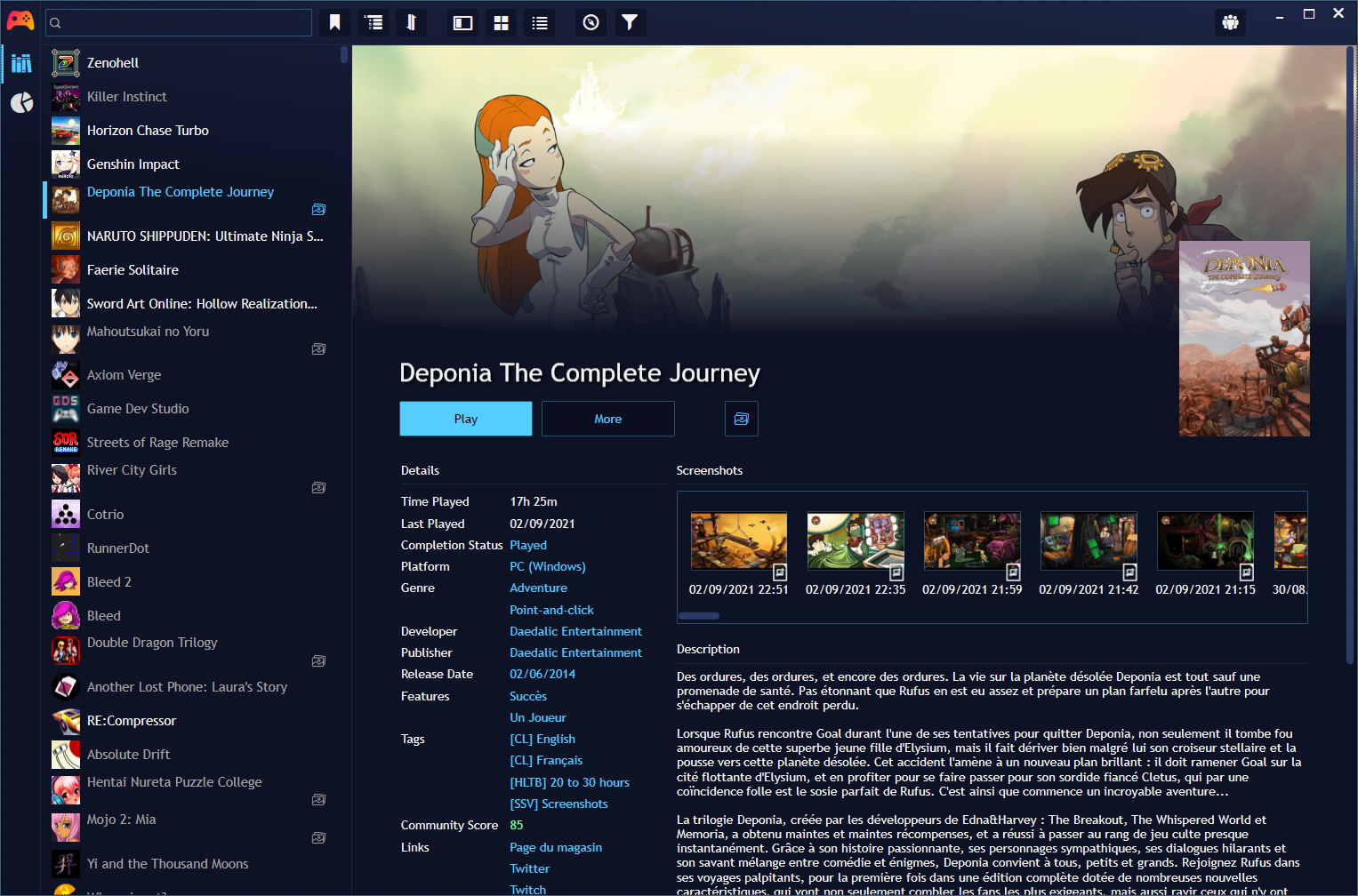Filter by PC (Windows) platform link
Viewport: 1358px width, 896px height.
click(548, 566)
